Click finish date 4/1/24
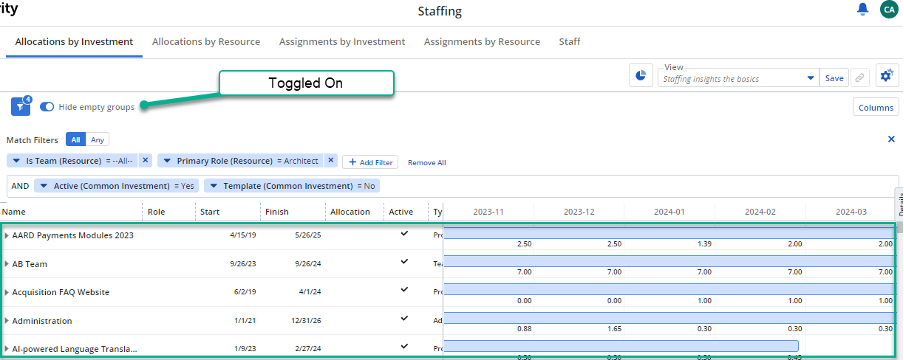Viewport: 904px width, 360px height. [310, 292]
